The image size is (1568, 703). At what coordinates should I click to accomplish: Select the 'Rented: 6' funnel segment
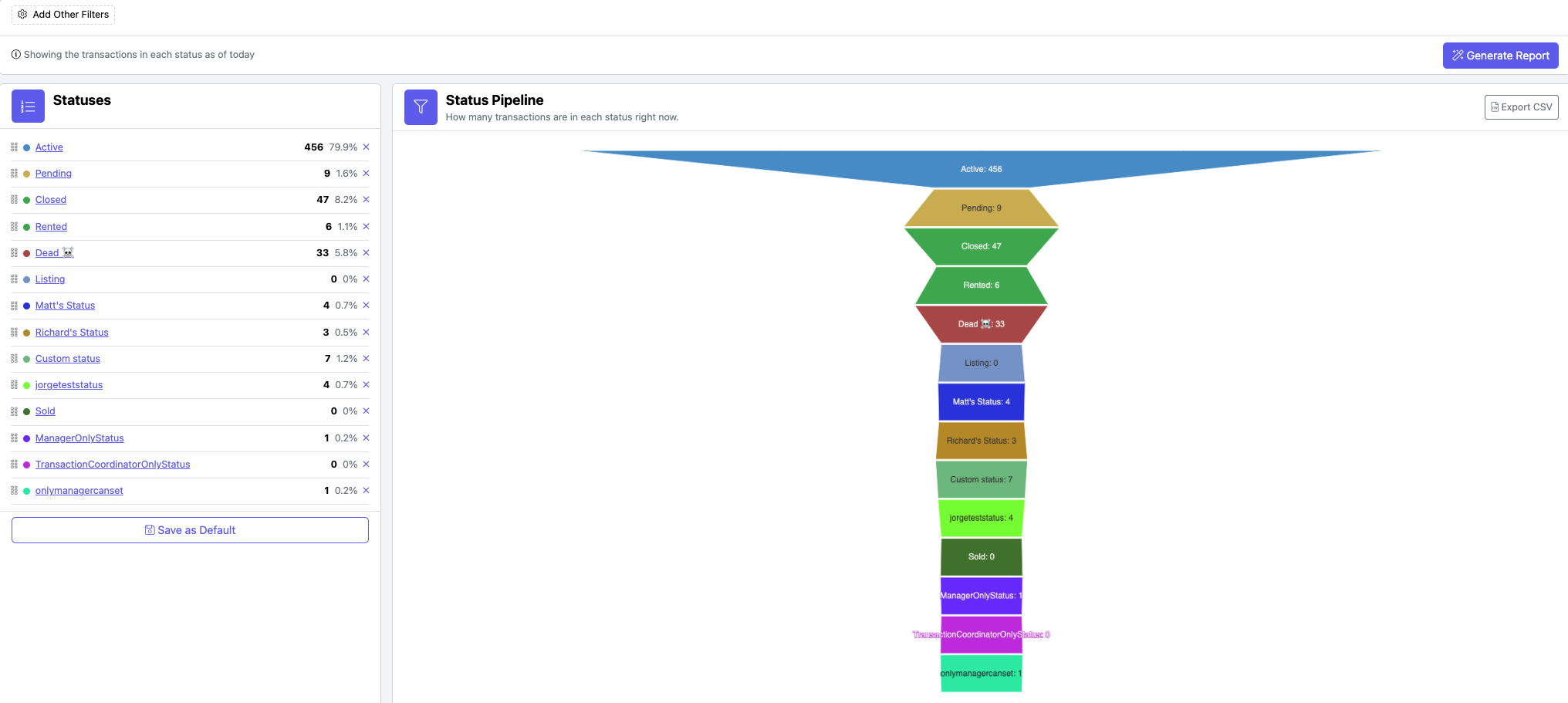(982, 286)
